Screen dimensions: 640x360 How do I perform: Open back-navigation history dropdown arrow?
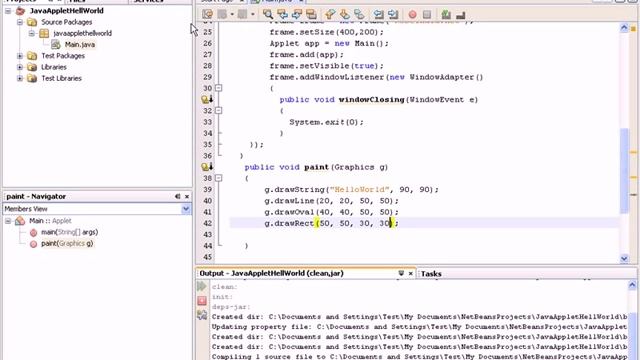232,15
